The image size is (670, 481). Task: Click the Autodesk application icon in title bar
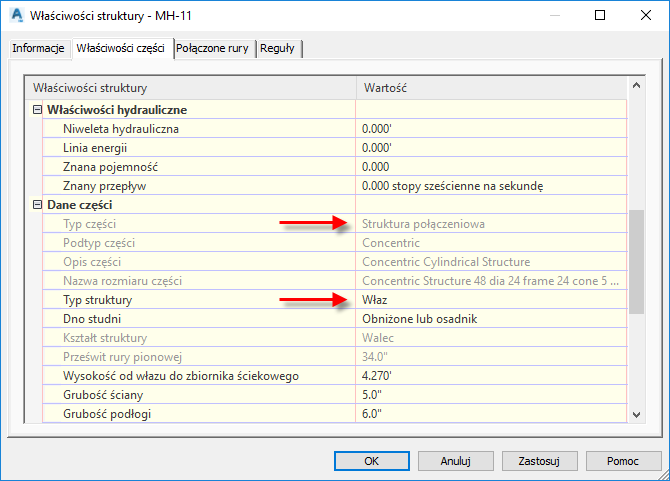click(17, 15)
